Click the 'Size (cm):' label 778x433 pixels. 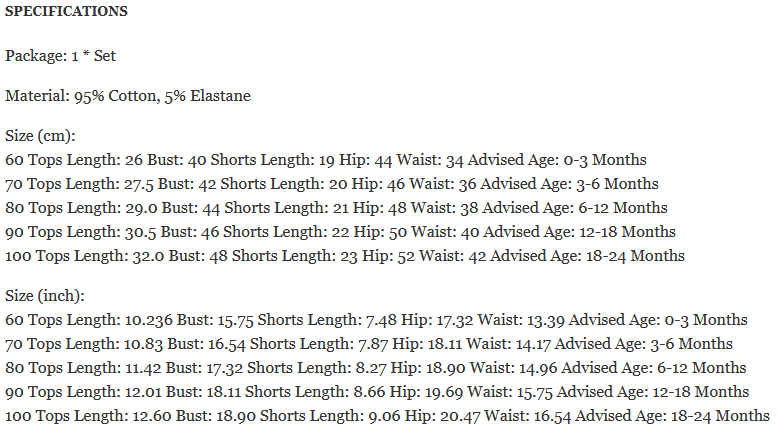pos(41,136)
